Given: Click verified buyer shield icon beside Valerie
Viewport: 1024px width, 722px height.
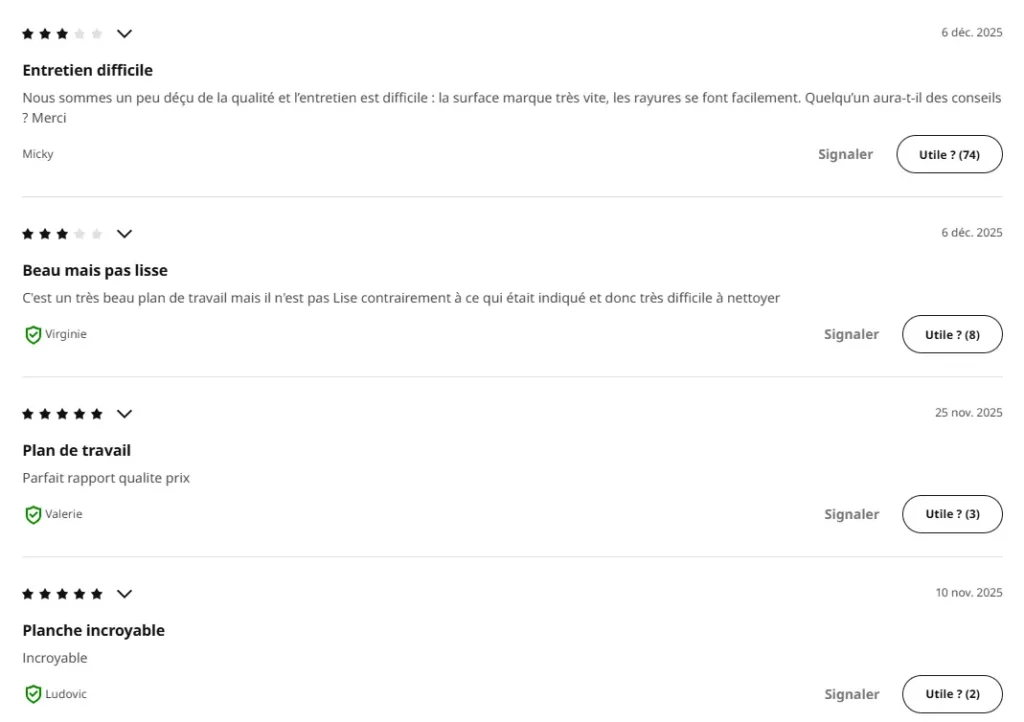Looking at the screenshot, I should 33,515.
